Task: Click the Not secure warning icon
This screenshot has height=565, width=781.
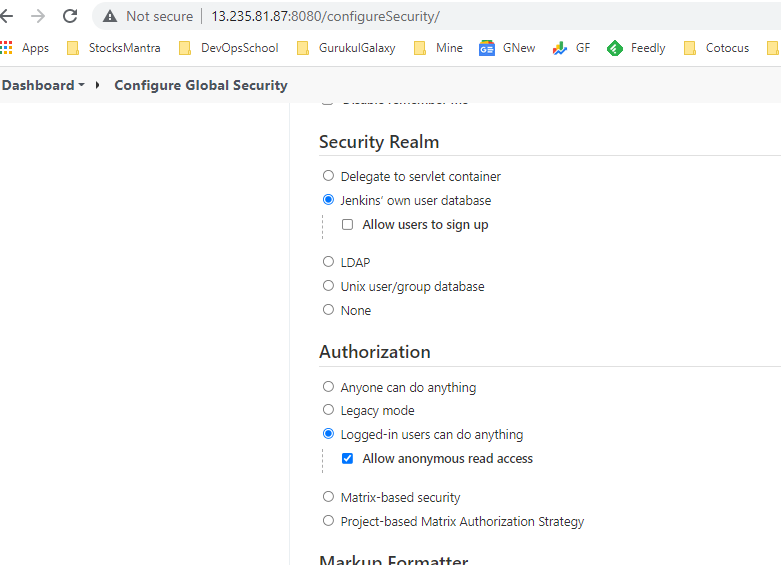Action: (110, 16)
